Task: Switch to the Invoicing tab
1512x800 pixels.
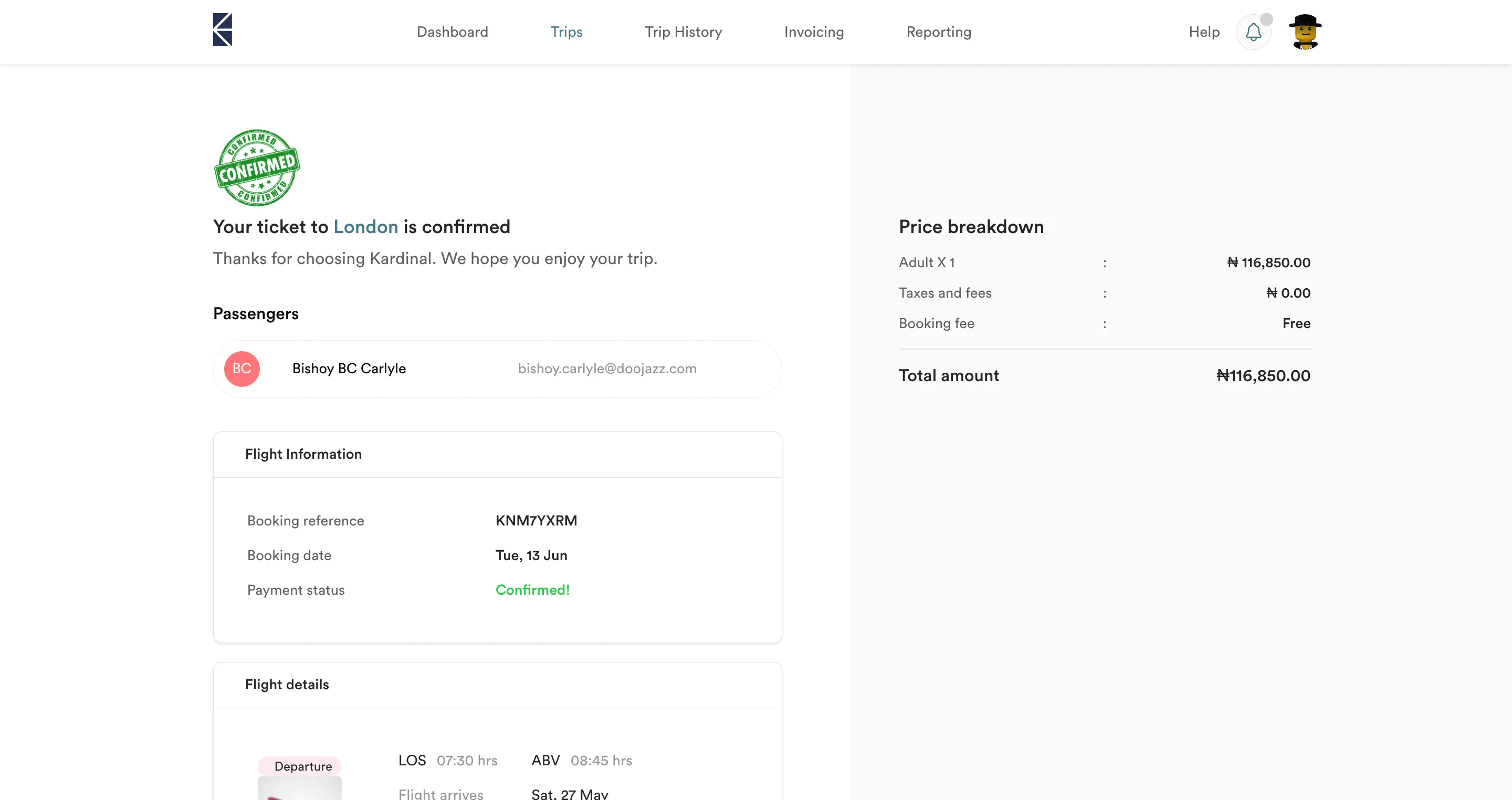Action: coord(814,31)
